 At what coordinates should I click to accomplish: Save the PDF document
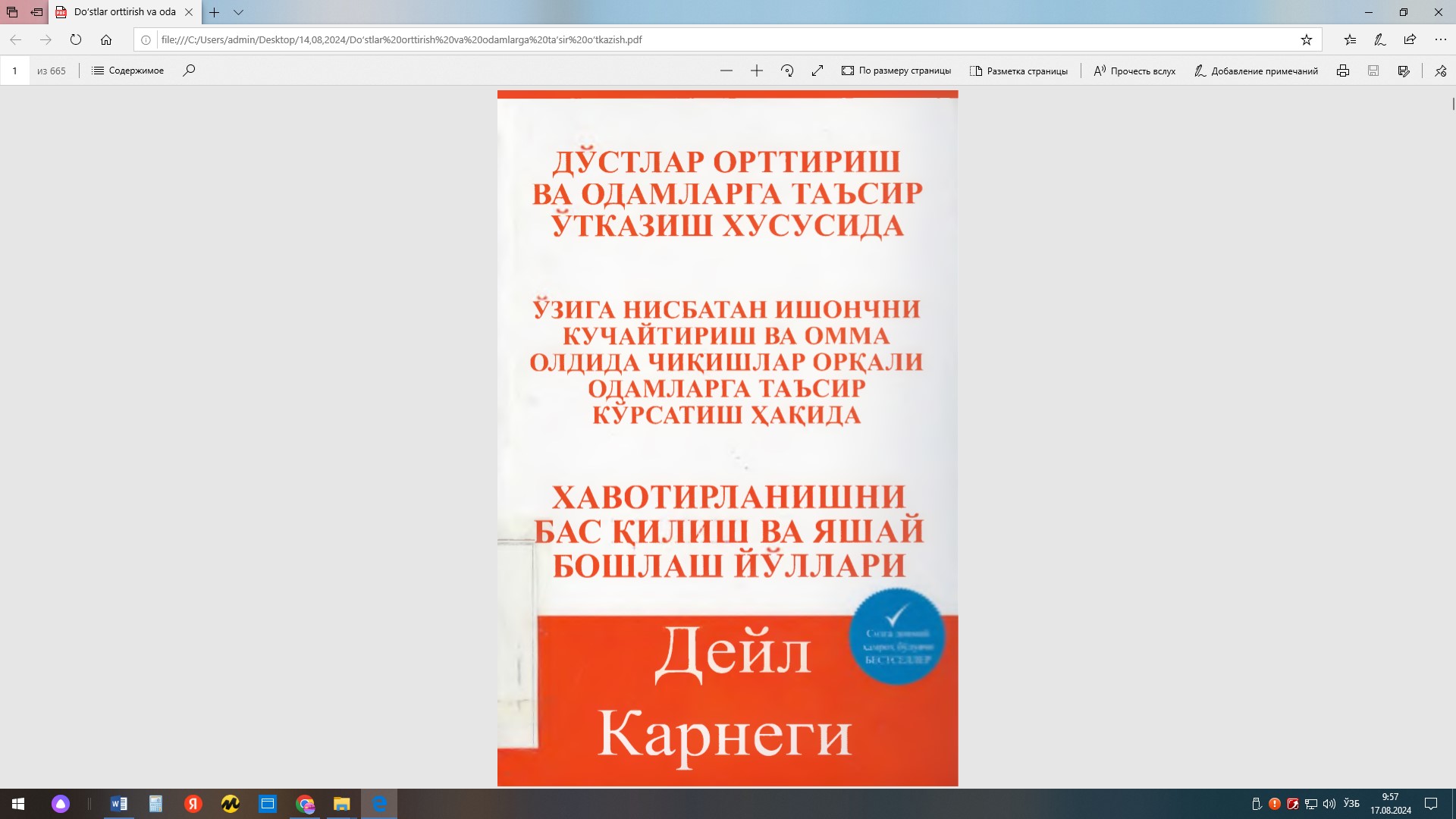(1373, 71)
